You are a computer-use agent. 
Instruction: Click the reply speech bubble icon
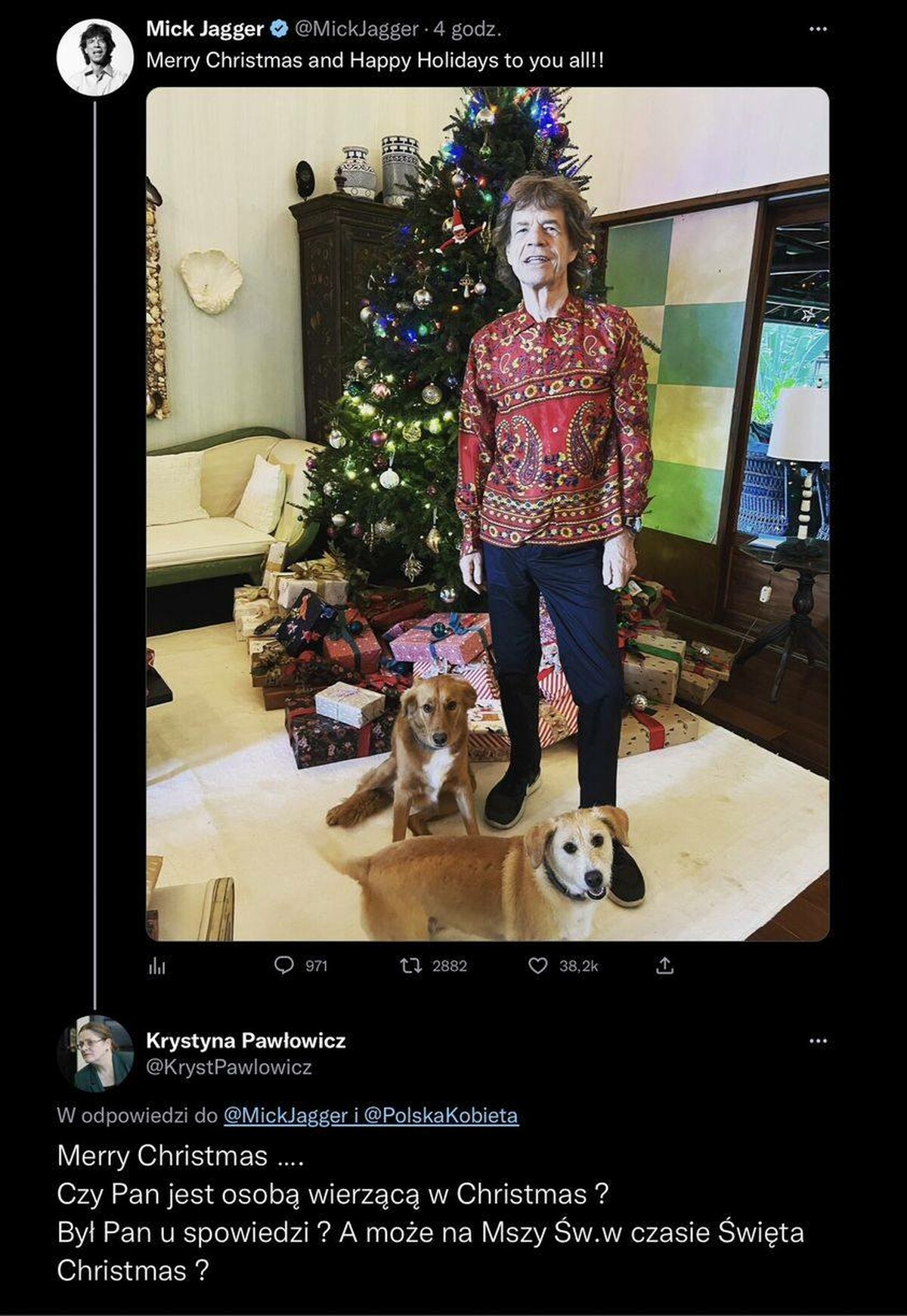284,965
